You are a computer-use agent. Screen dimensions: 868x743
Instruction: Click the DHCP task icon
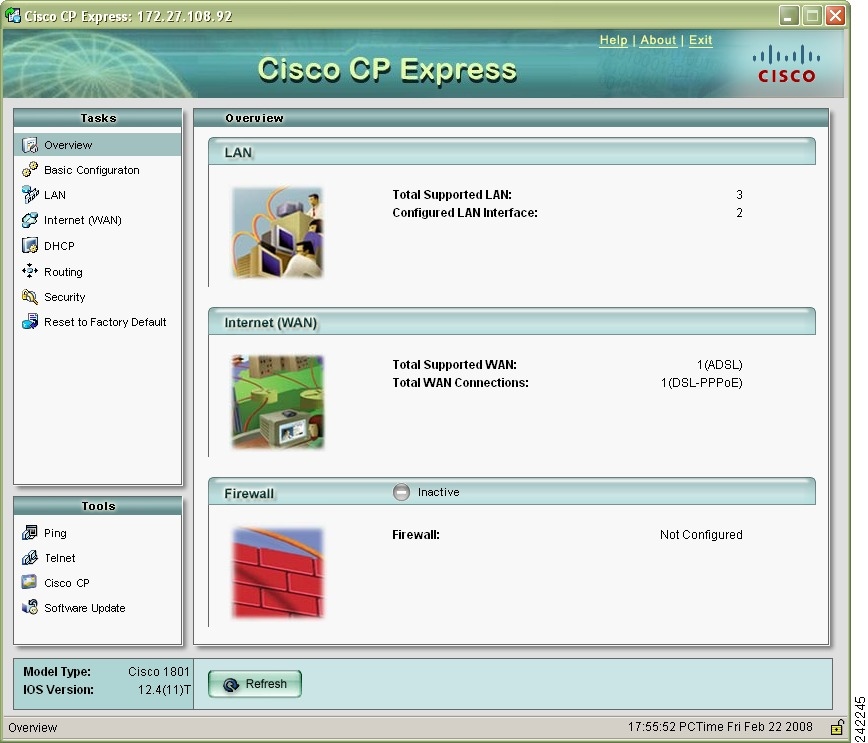pos(30,246)
